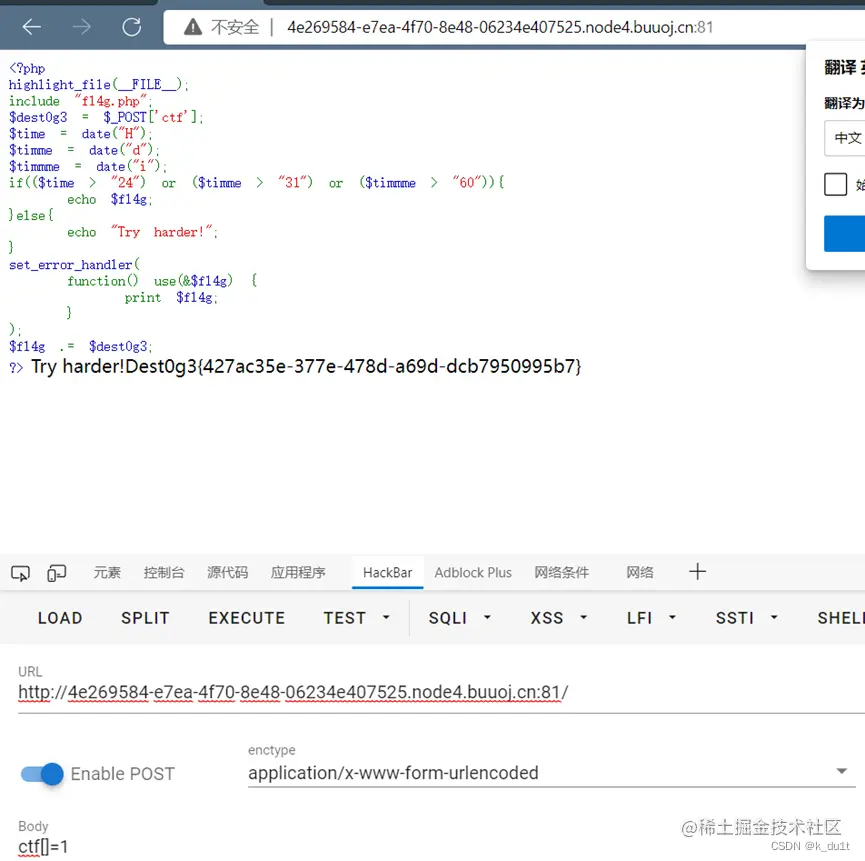Expand the XSS dropdown menu
The image size is (865, 861).
(559, 618)
